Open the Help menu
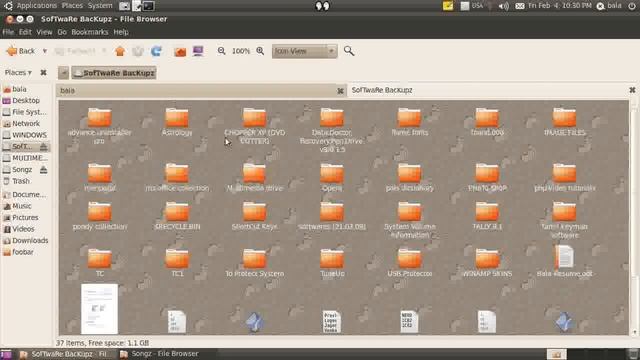This screenshot has height=360, width=640. click(121, 32)
